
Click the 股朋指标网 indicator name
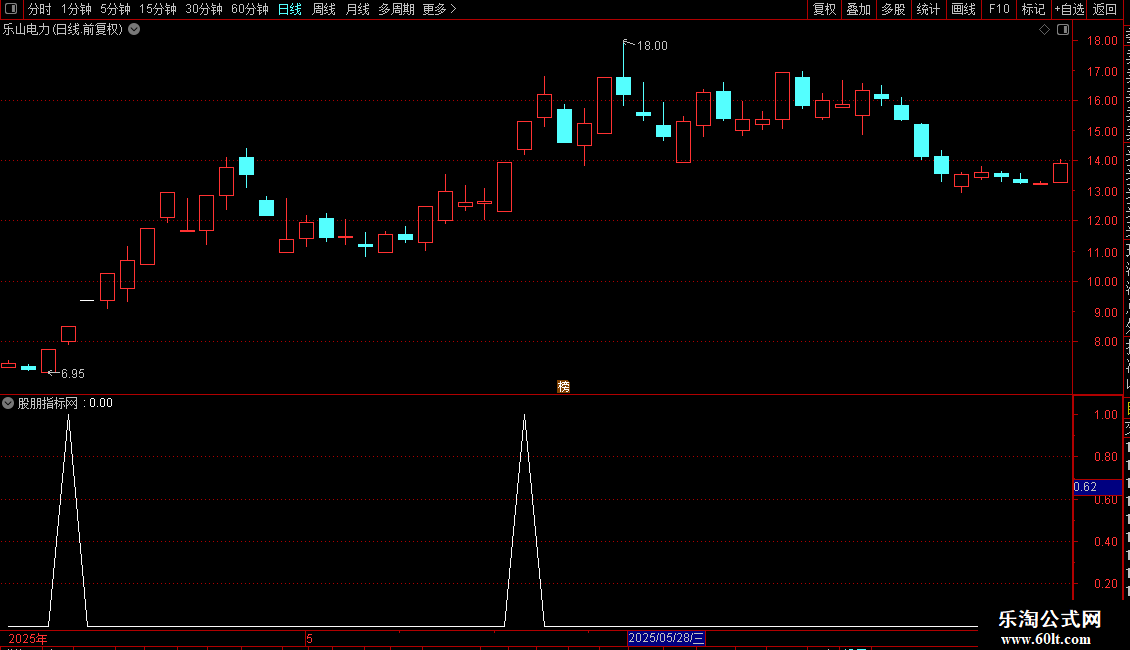coord(48,403)
